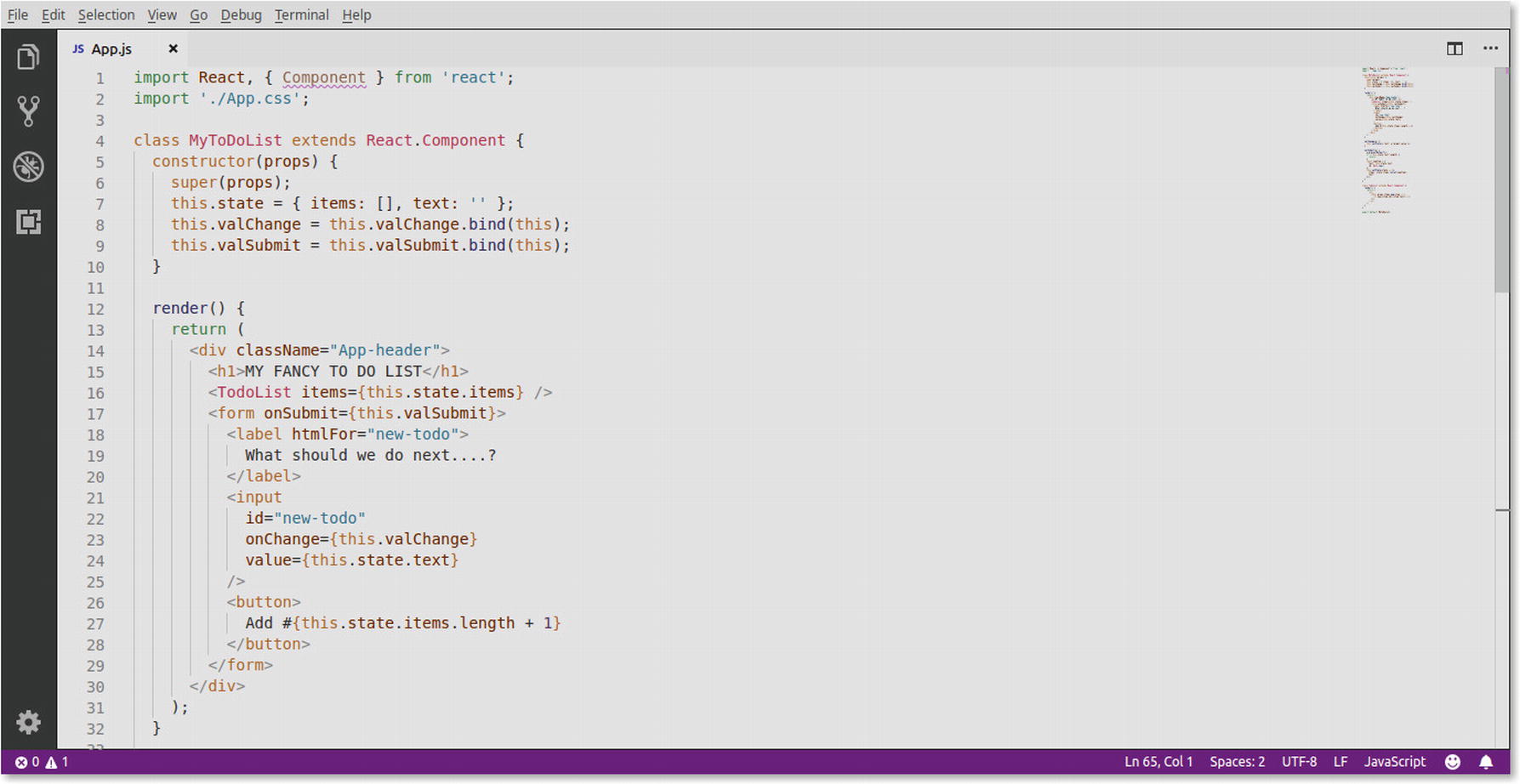The width and height of the screenshot is (1520, 784).
Task: Open the Source Control view
Action: pos(28,111)
